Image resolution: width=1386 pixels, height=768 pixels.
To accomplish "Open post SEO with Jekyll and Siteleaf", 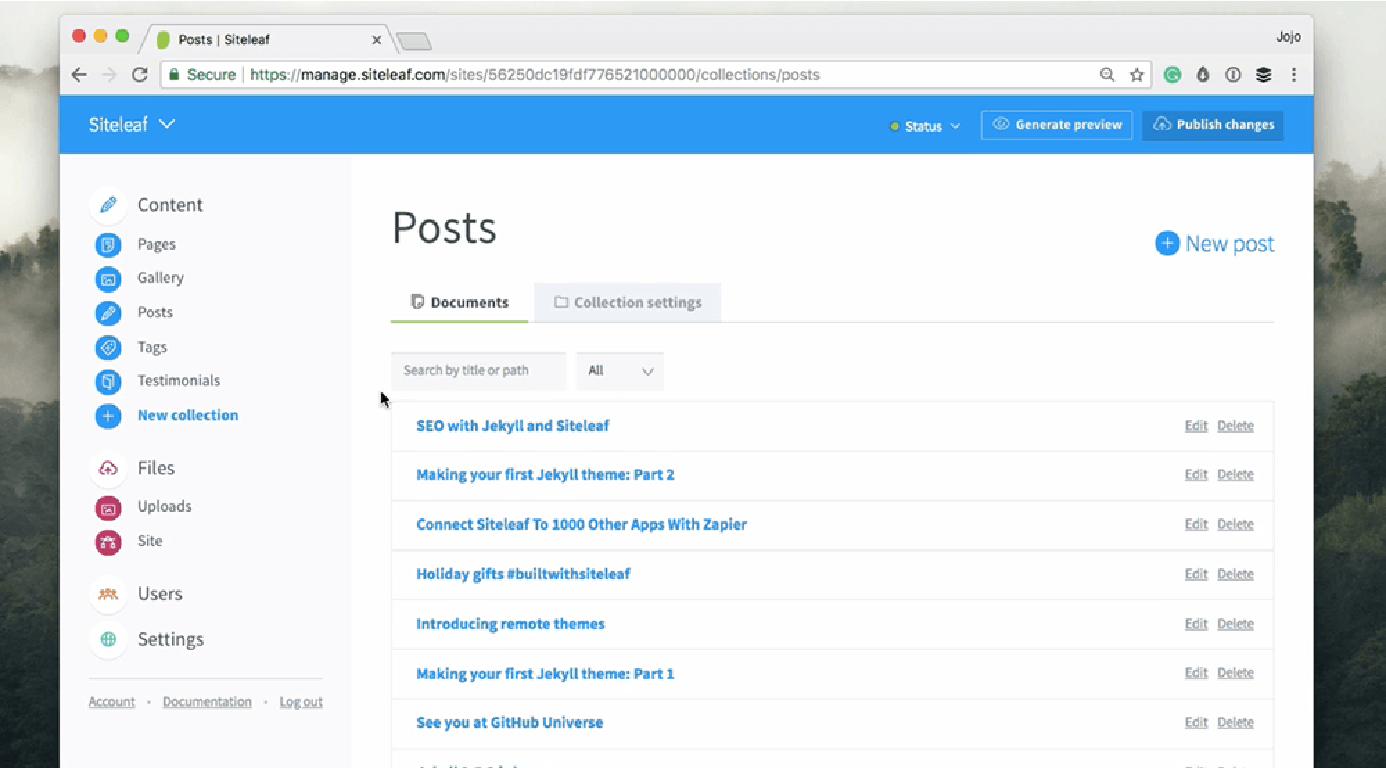I will pos(513,426).
